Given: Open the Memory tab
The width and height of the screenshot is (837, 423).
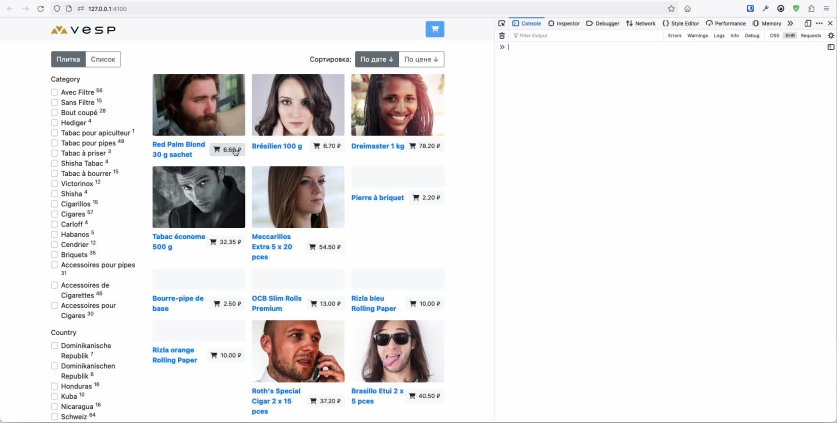Looking at the screenshot, I should coord(767,24).
